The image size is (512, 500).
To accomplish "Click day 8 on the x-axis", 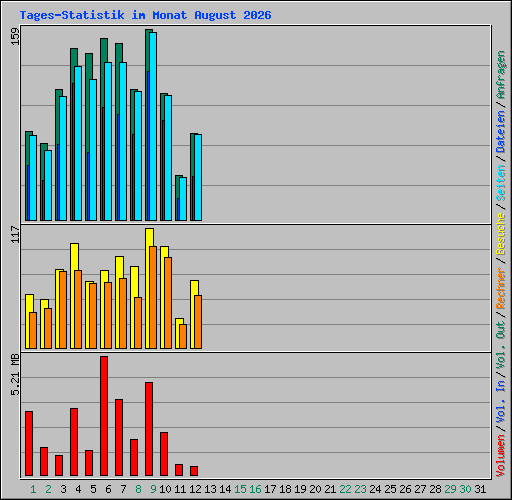I will click(138, 489).
